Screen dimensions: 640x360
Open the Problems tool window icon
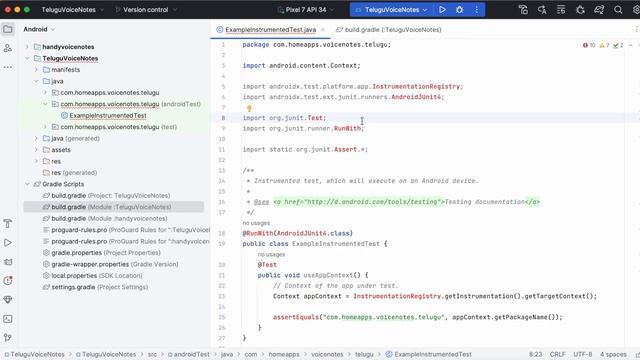8,280
